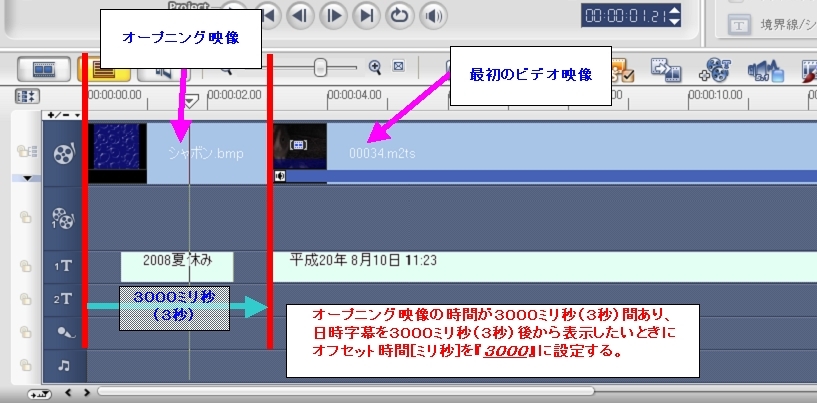Image resolution: width=817 pixels, height=403 pixels.
Task: Step back to the previous frame
Action: pos(300,16)
